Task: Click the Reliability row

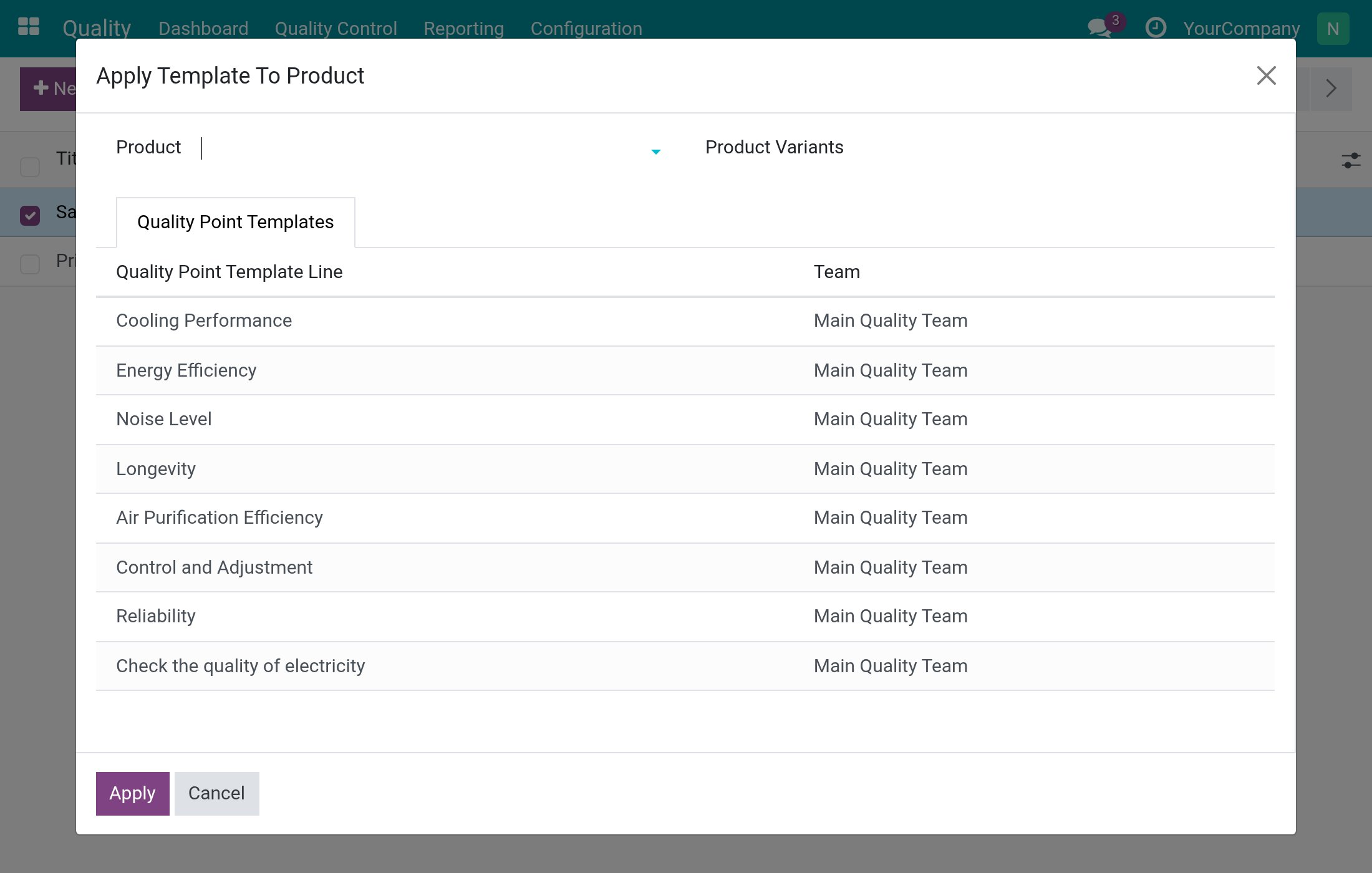Action: click(685, 617)
